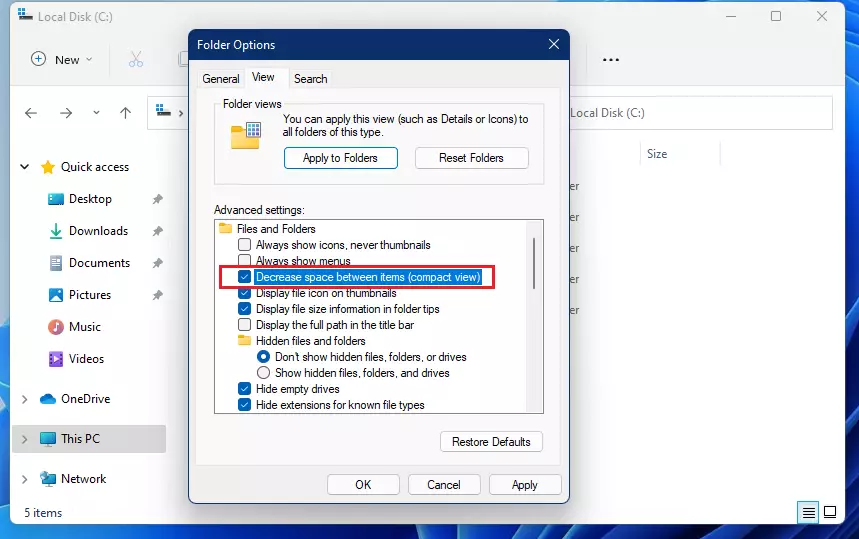Check Always show icons, never thumbnails
Image resolution: width=859 pixels, height=539 pixels.
[x=245, y=244]
